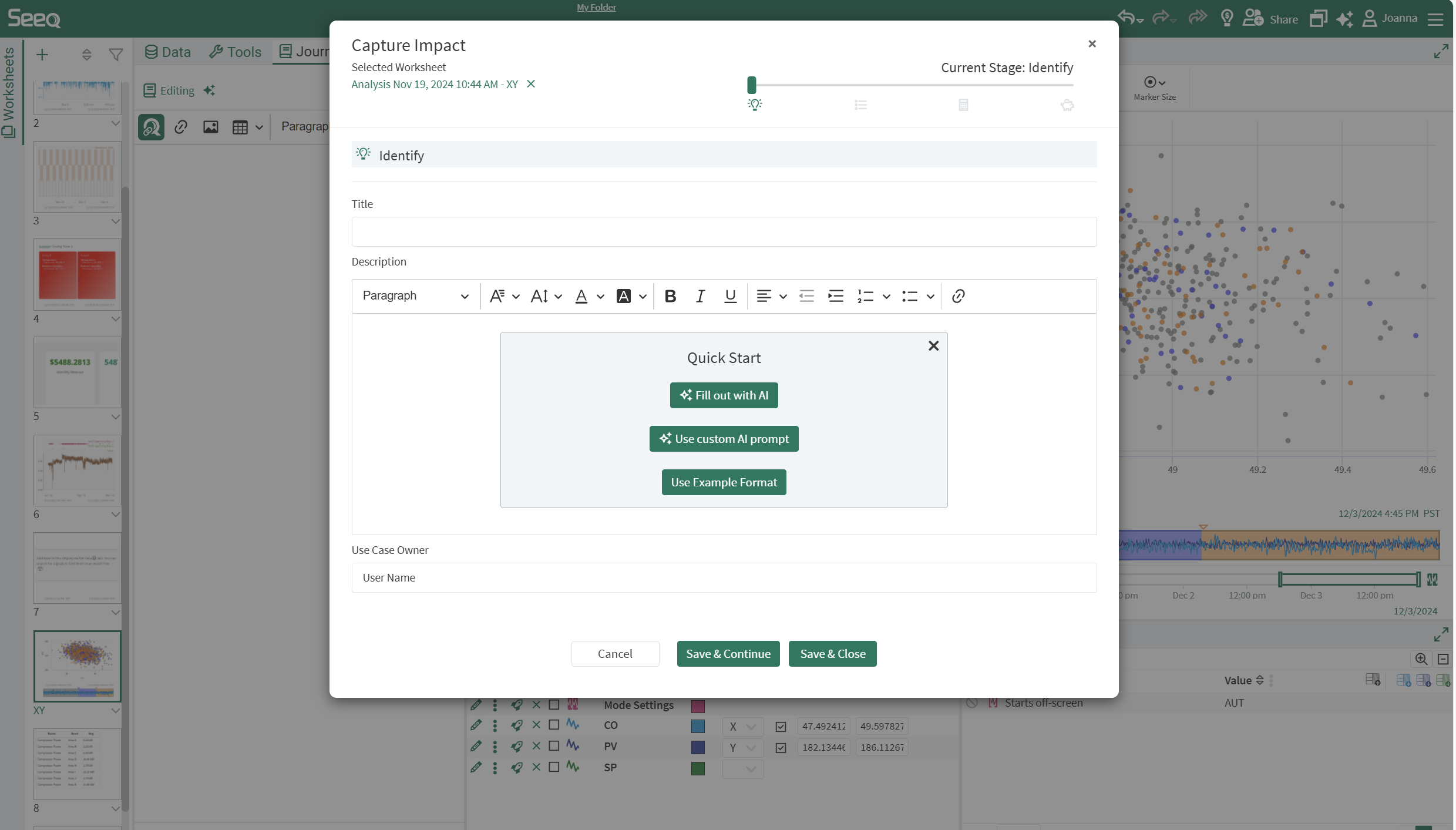Click into the Title input field
This screenshot has height=830, width=1456.
[x=724, y=231]
